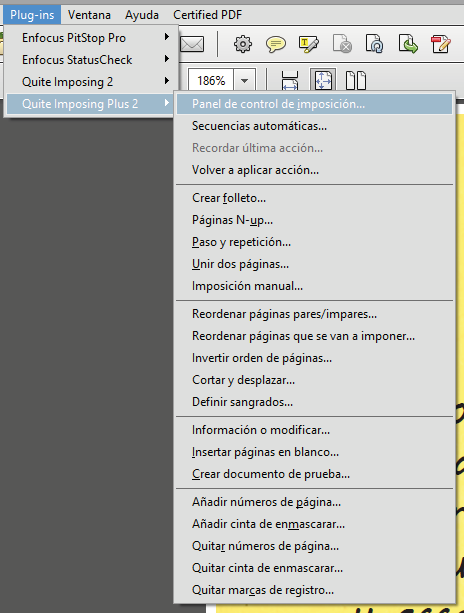The width and height of the screenshot is (464, 613).
Task: Choose Quitar marcas de registro
Action: [314, 590]
